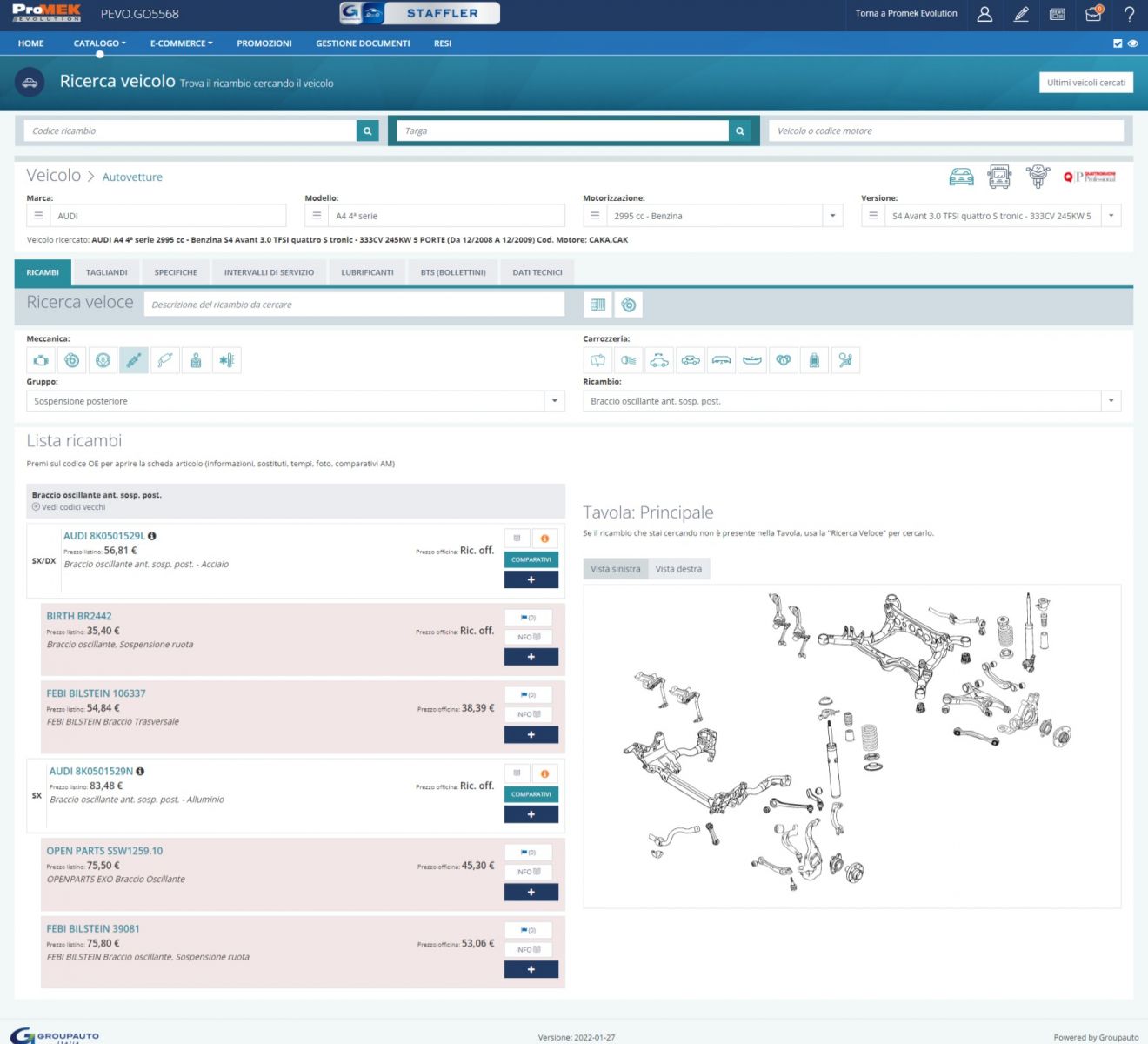Viewport: 1148px width, 1044px height.
Task: Go to HOME menu
Action: point(30,43)
